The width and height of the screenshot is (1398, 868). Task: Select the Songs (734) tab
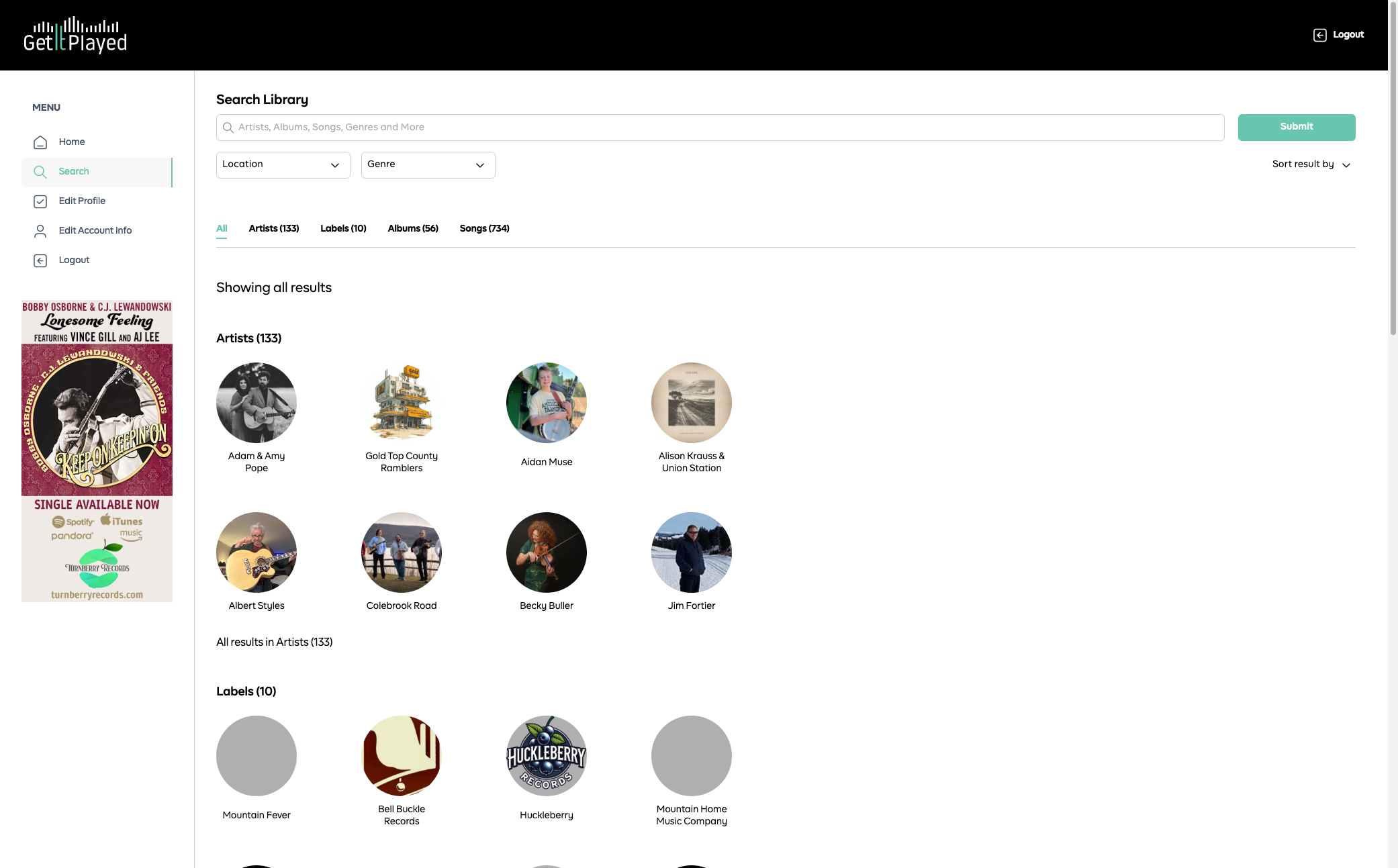pyautogui.click(x=484, y=229)
